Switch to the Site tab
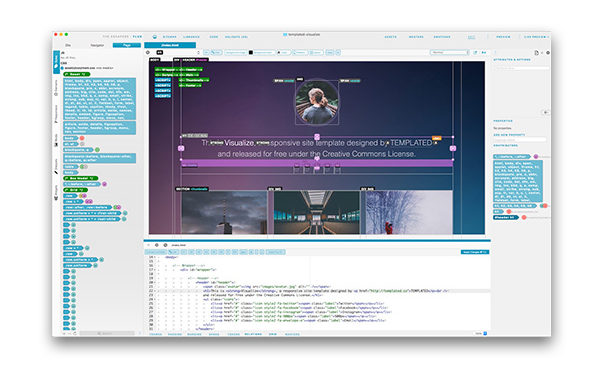The height and width of the screenshot is (371, 606). (x=68, y=45)
